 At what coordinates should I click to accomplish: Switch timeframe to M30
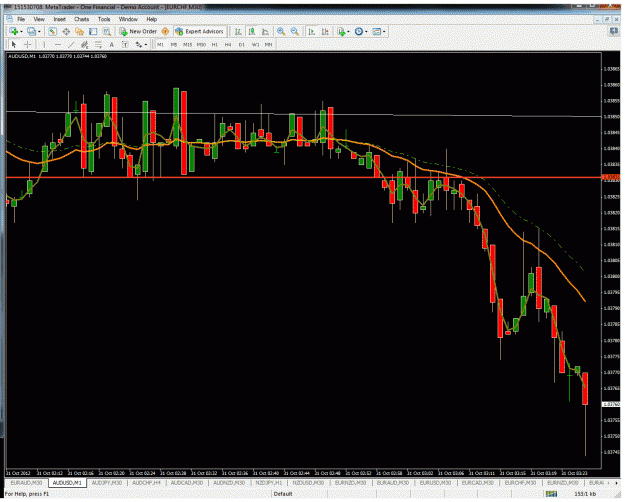coord(201,45)
